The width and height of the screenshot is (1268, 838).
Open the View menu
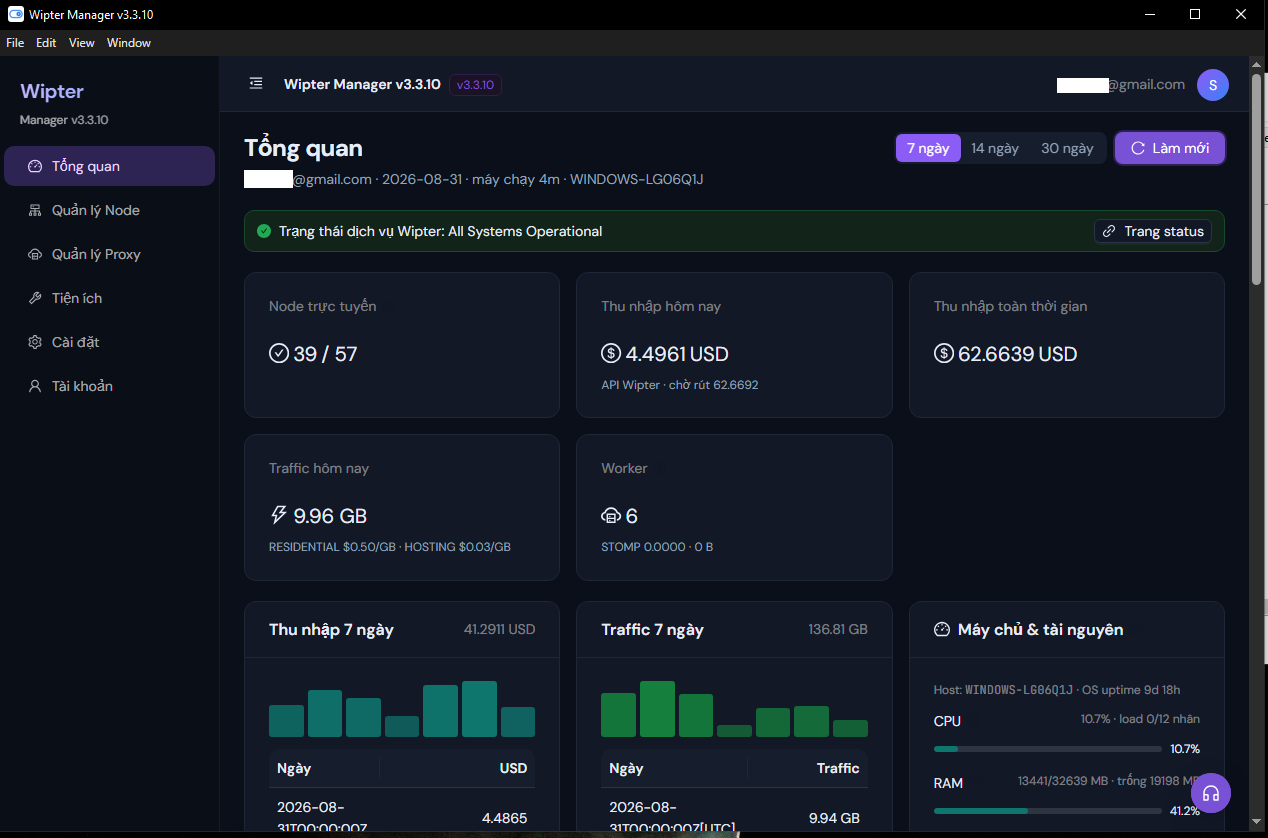(x=82, y=43)
